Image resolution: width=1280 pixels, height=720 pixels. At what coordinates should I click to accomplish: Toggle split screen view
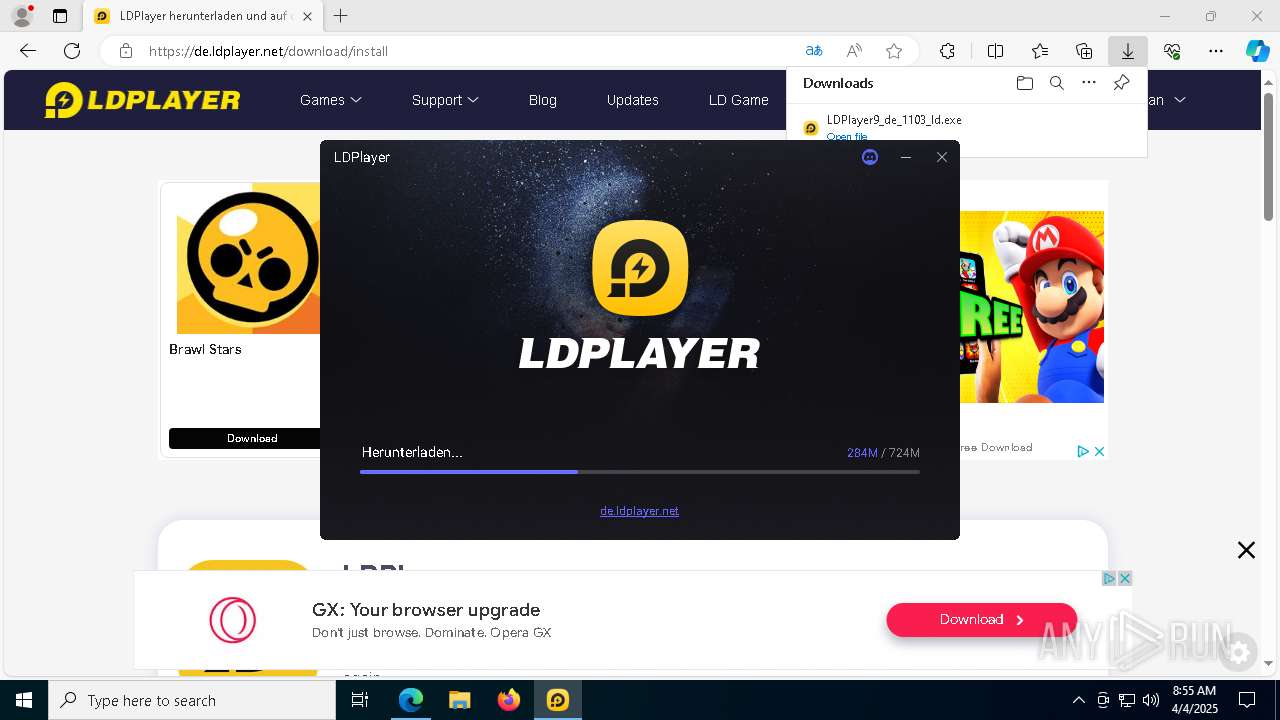[996, 51]
